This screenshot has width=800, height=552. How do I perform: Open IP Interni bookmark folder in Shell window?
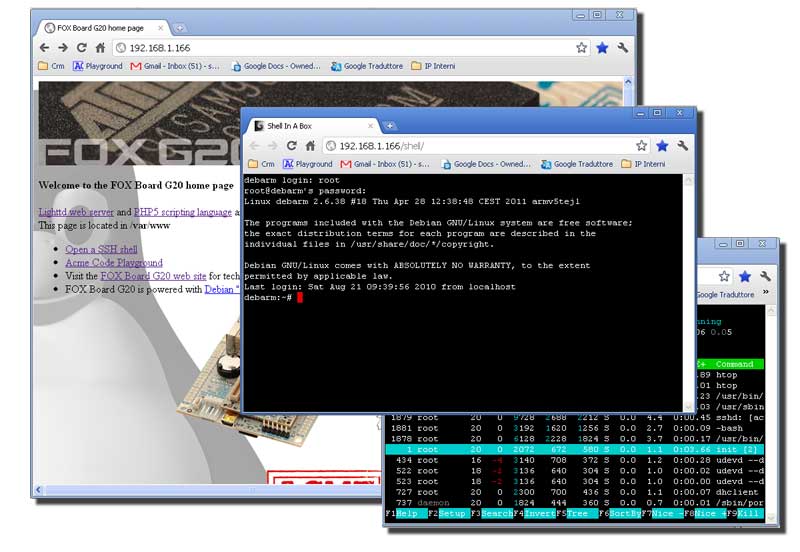tap(641, 164)
